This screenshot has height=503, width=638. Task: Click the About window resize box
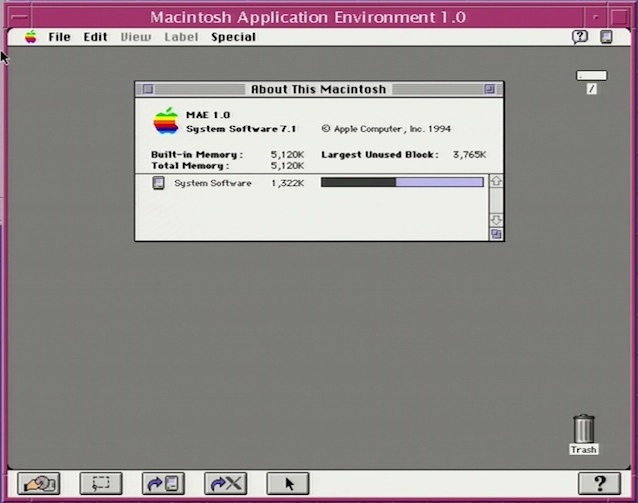[x=496, y=234]
